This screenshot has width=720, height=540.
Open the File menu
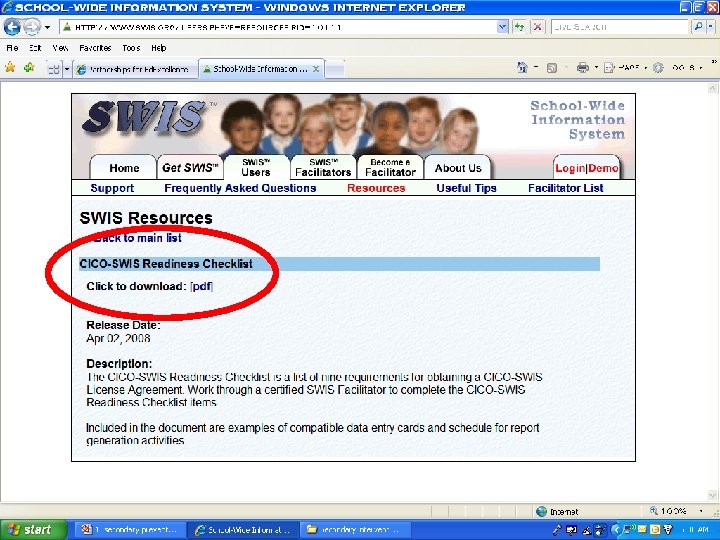(x=12, y=48)
